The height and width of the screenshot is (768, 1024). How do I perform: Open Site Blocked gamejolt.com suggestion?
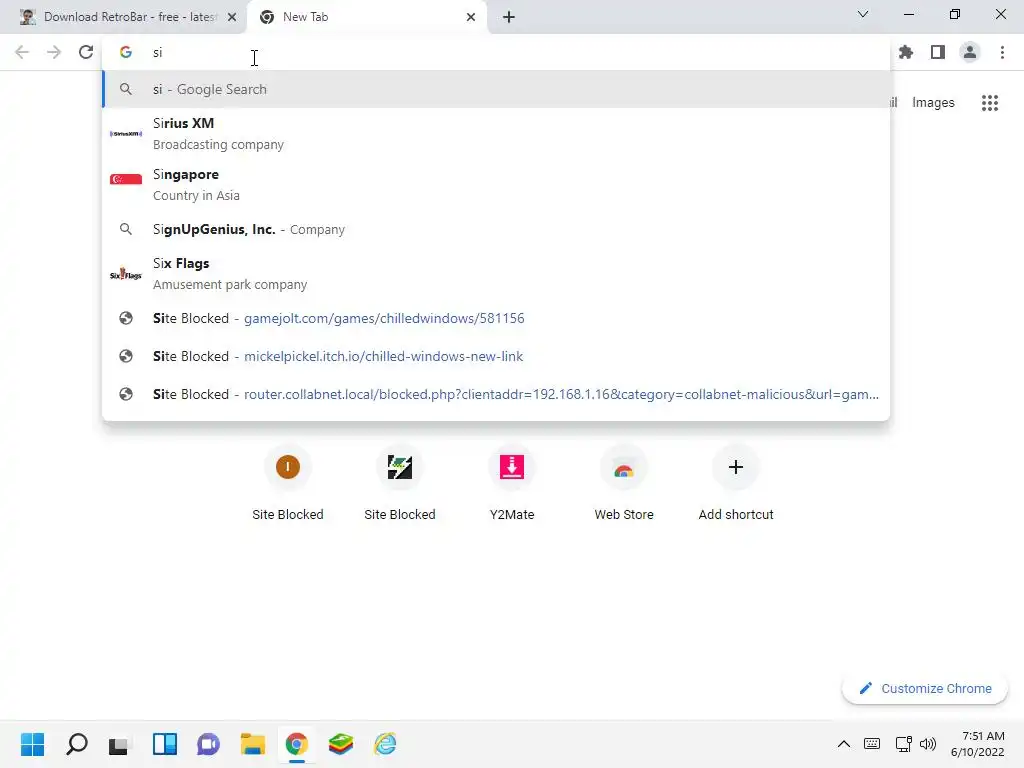(496, 318)
